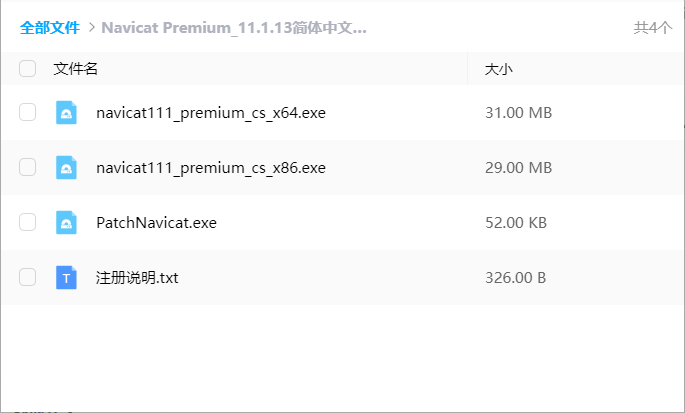The height and width of the screenshot is (413, 685).
Task: Sort by the 大小 column header
Action: click(x=499, y=69)
